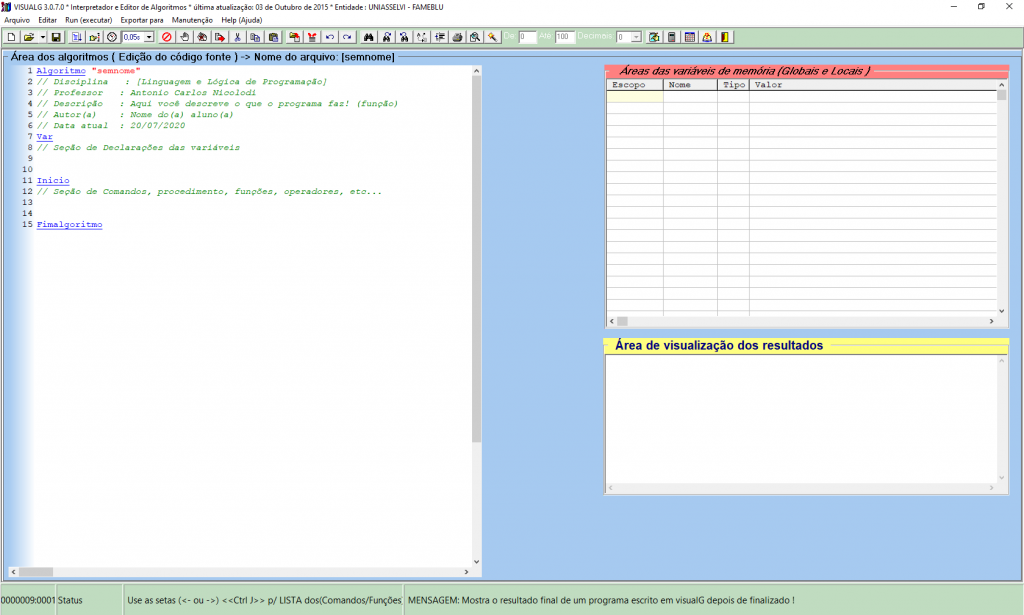1024x615 pixels.
Task: Click the scissors cut icon
Action: pos(238,37)
